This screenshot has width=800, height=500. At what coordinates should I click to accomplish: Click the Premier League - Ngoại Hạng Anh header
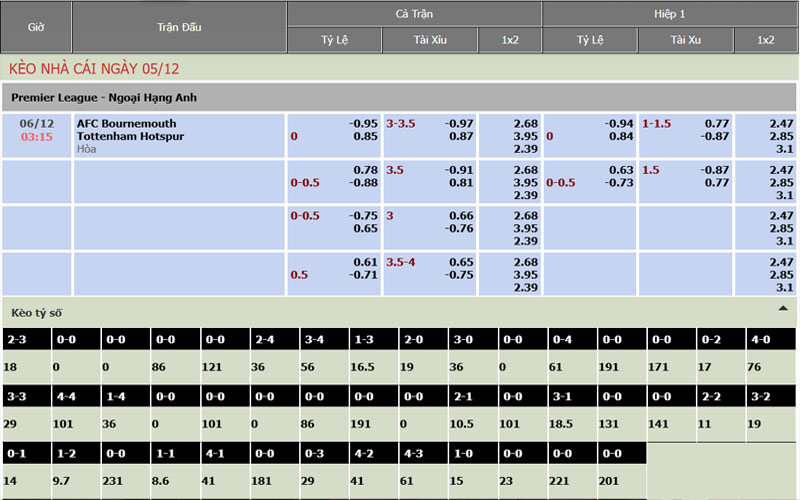click(105, 97)
